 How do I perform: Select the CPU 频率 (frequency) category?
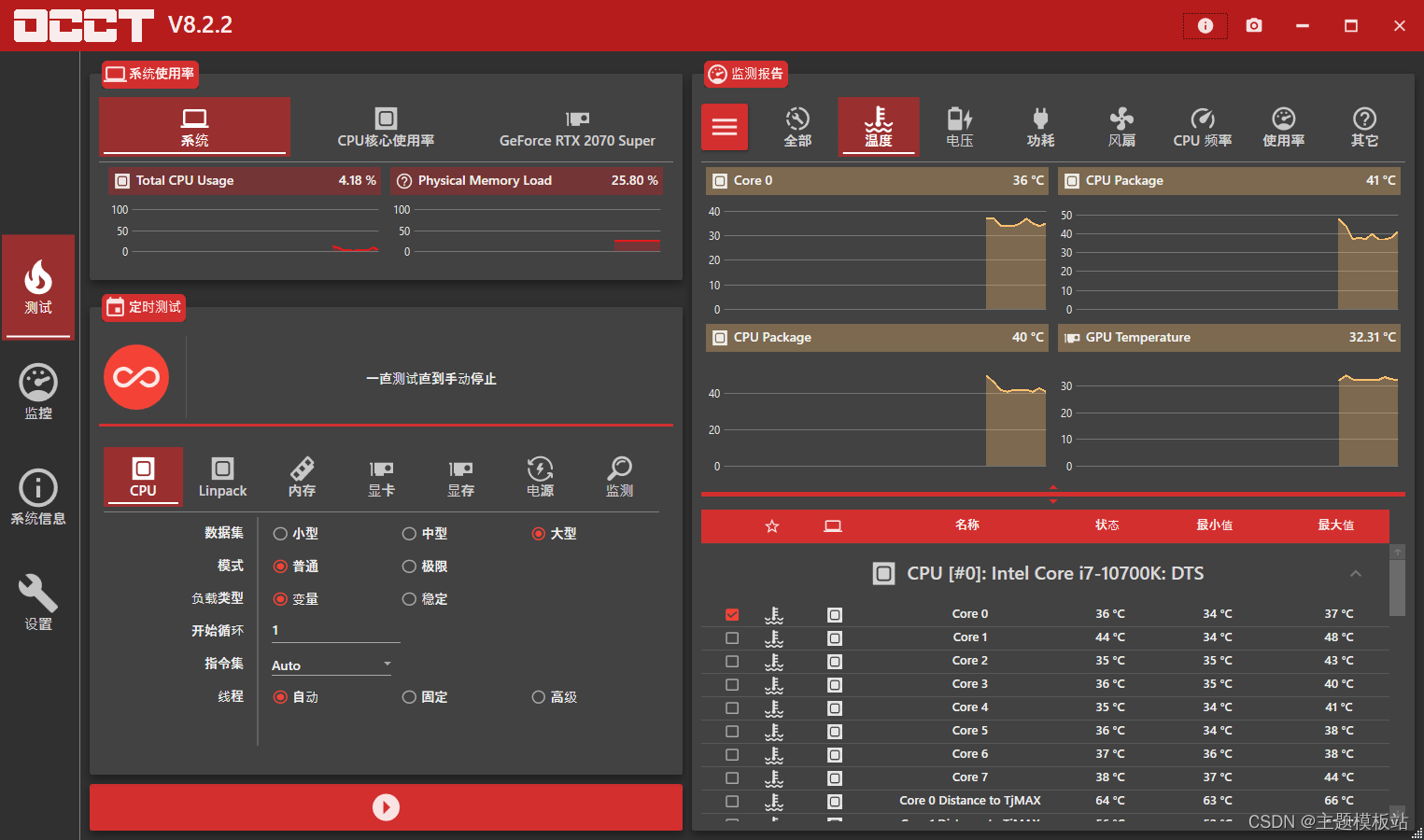(1203, 127)
